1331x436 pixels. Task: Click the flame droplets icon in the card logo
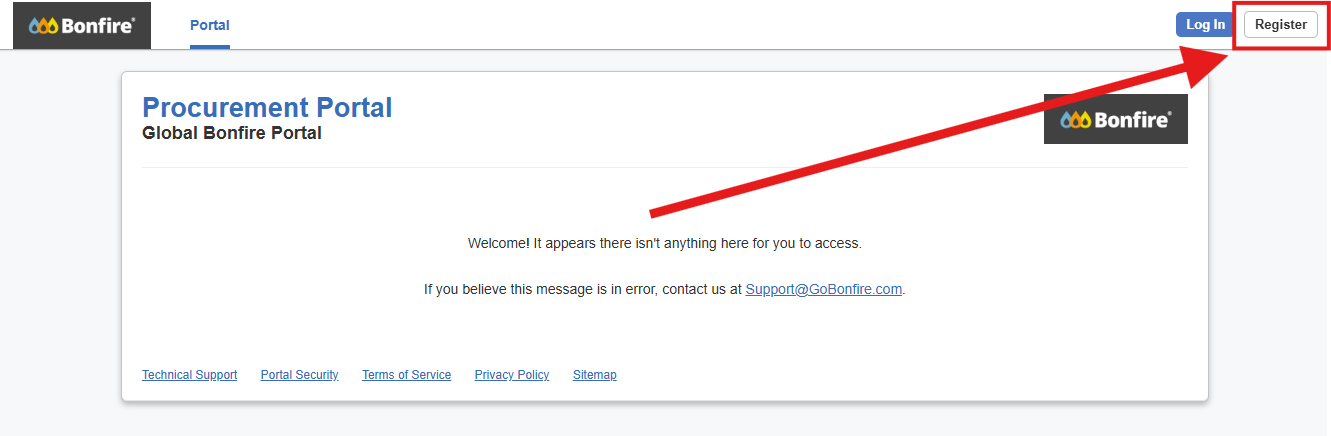click(x=1076, y=120)
